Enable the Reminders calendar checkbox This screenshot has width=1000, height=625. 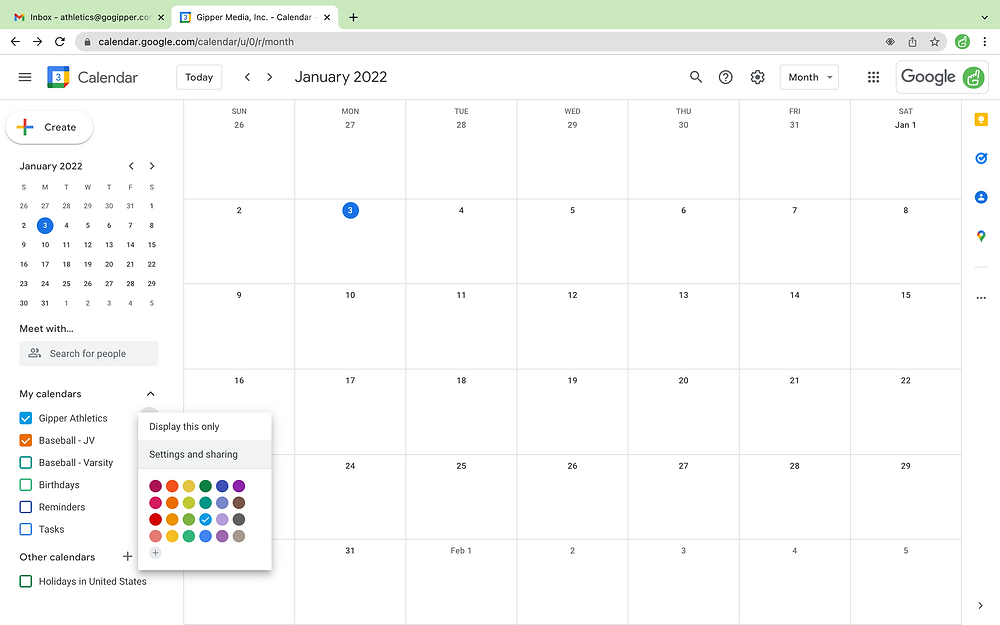click(26, 507)
